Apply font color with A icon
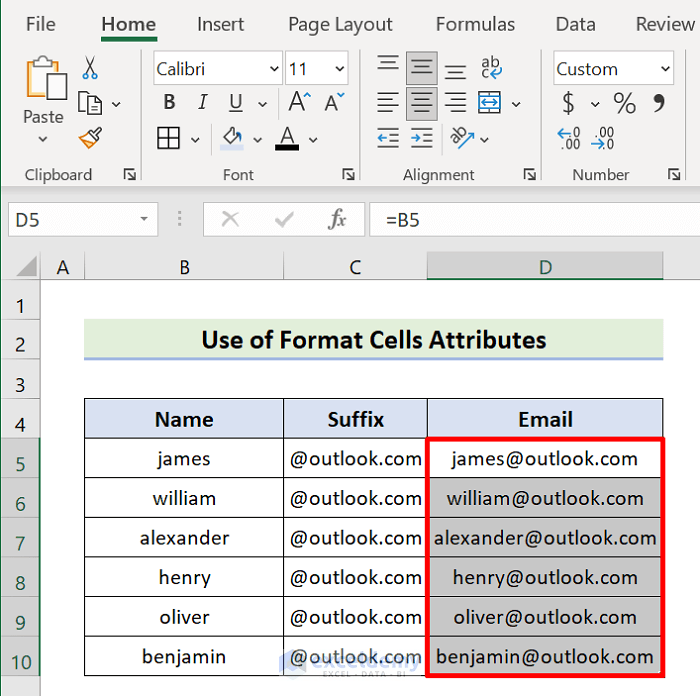 (287, 138)
